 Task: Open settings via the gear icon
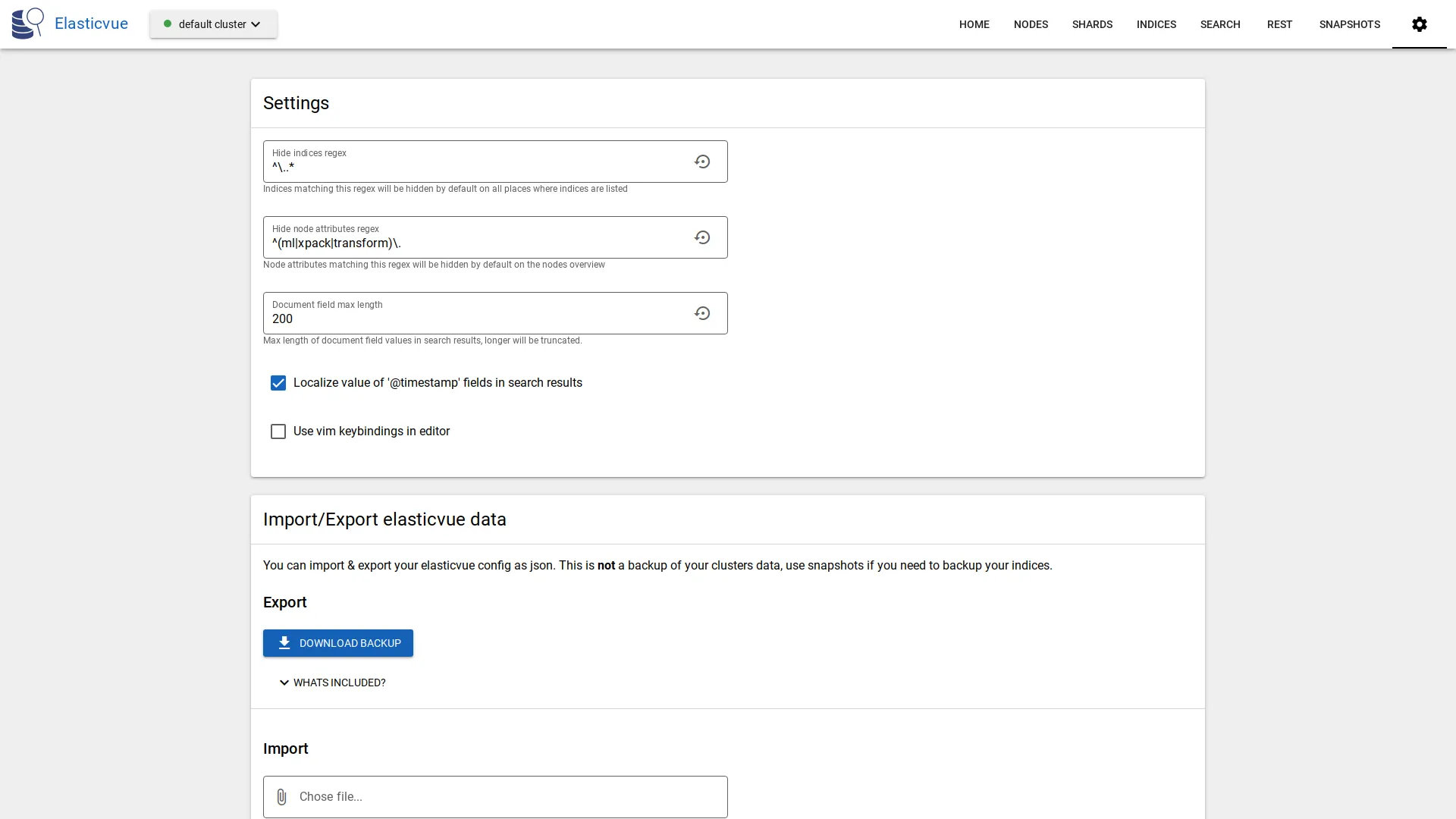[1419, 24]
